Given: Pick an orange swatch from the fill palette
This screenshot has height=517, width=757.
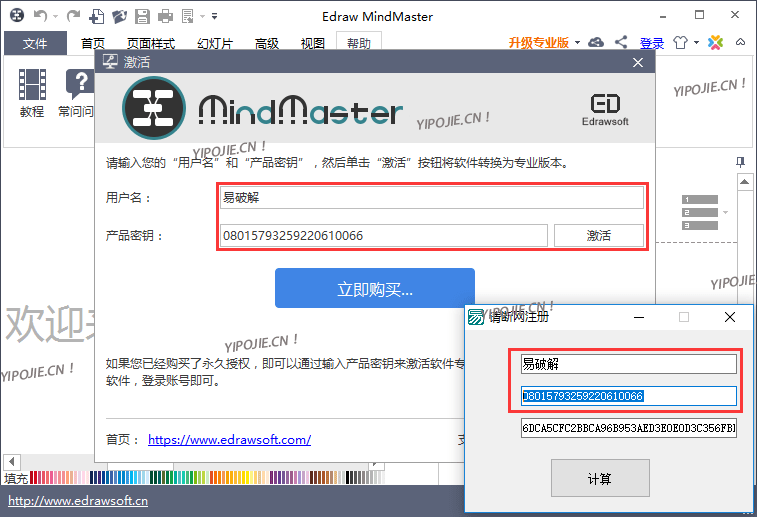Looking at the screenshot, I should tap(218, 478).
